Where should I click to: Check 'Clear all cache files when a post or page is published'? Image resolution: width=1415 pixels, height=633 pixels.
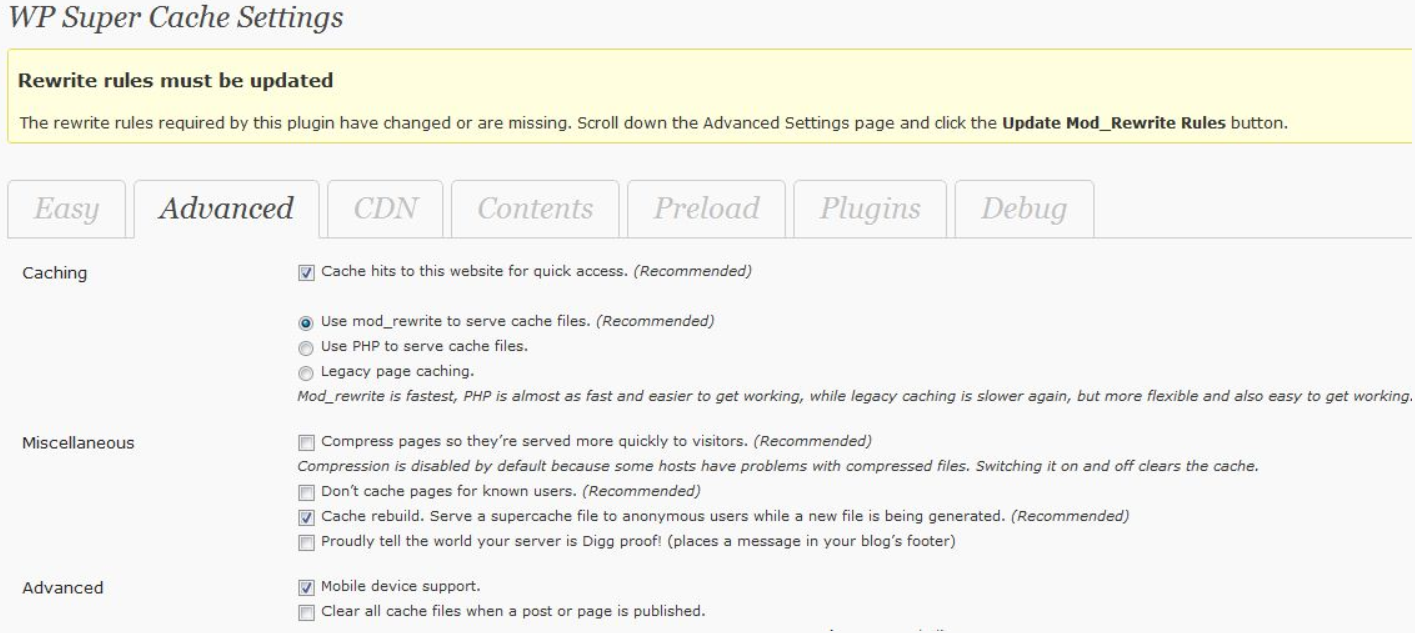coord(307,611)
